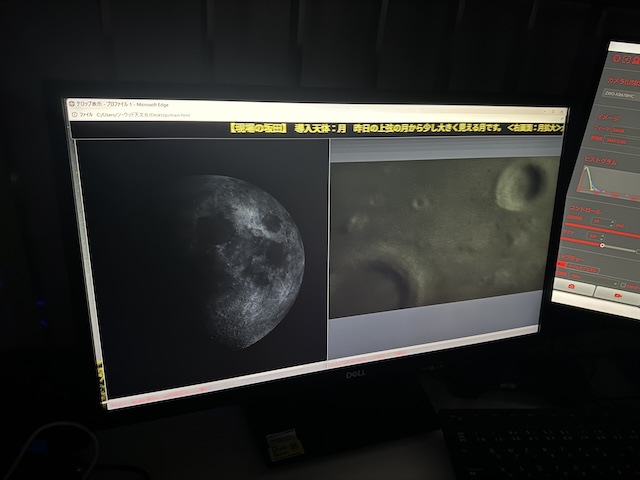The width and height of the screenshot is (640, 480).
Task: Toggle the checkbox beside capture dropdown
Action: [x=623, y=285]
